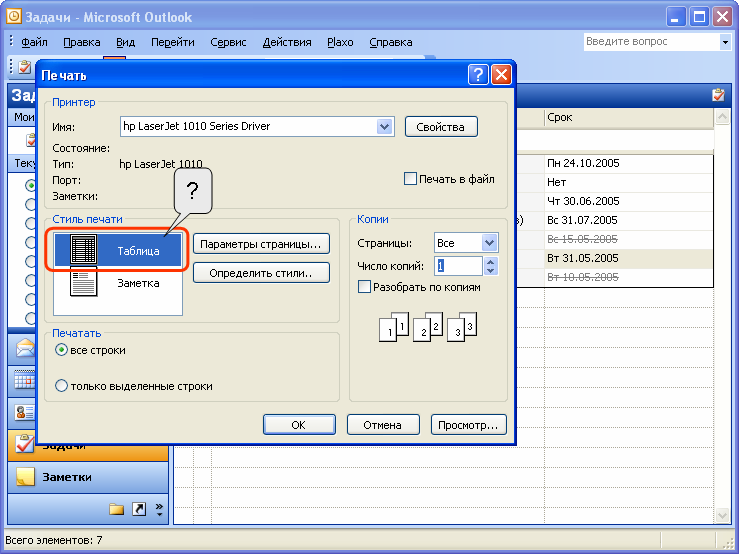This screenshot has height=554, width=739.
Task: Click the task list scroll-down arrow
Action: (x=722, y=515)
